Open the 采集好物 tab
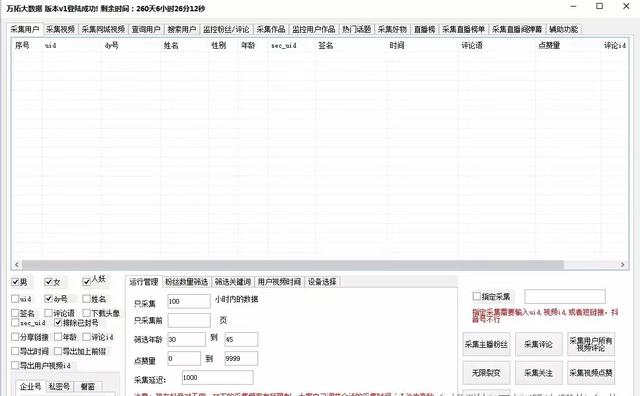 392,29
